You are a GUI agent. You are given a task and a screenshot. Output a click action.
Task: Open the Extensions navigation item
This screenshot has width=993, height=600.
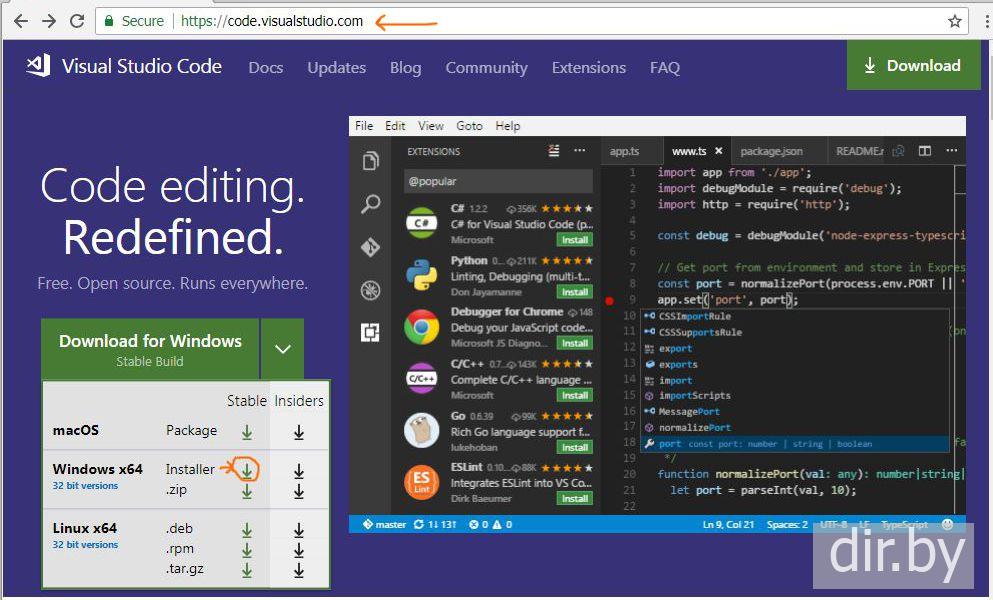point(588,68)
